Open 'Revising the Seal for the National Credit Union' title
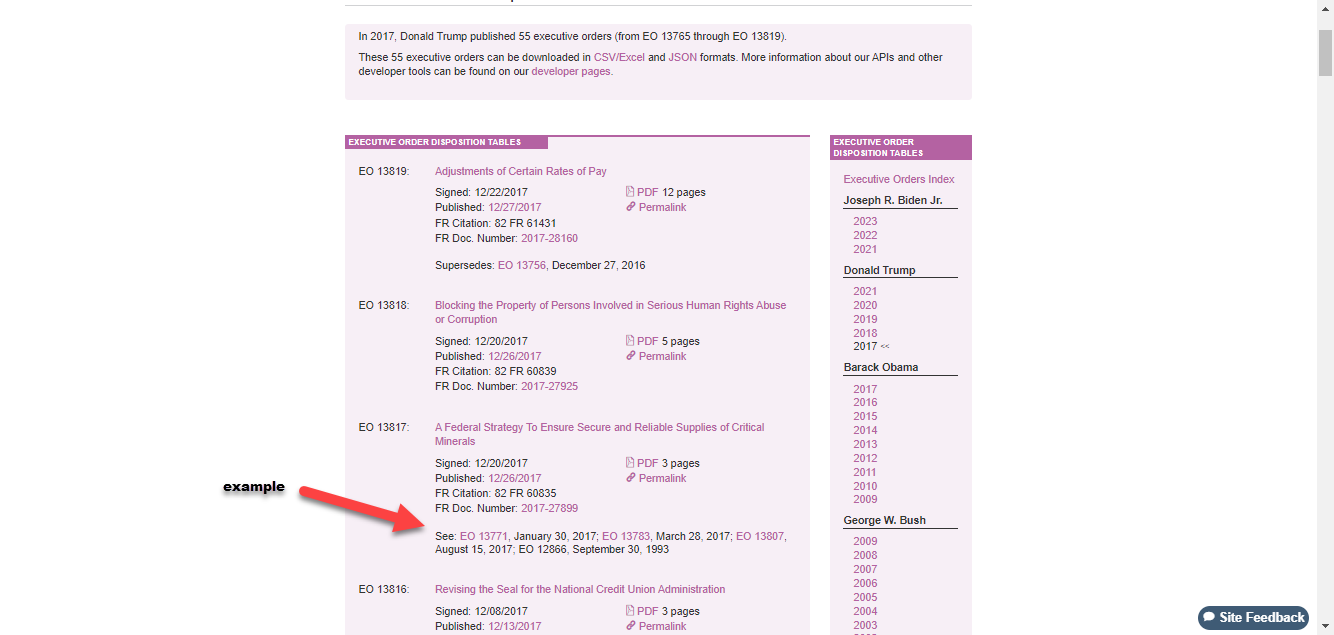Image resolution: width=1334 pixels, height=635 pixels. tap(580, 589)
